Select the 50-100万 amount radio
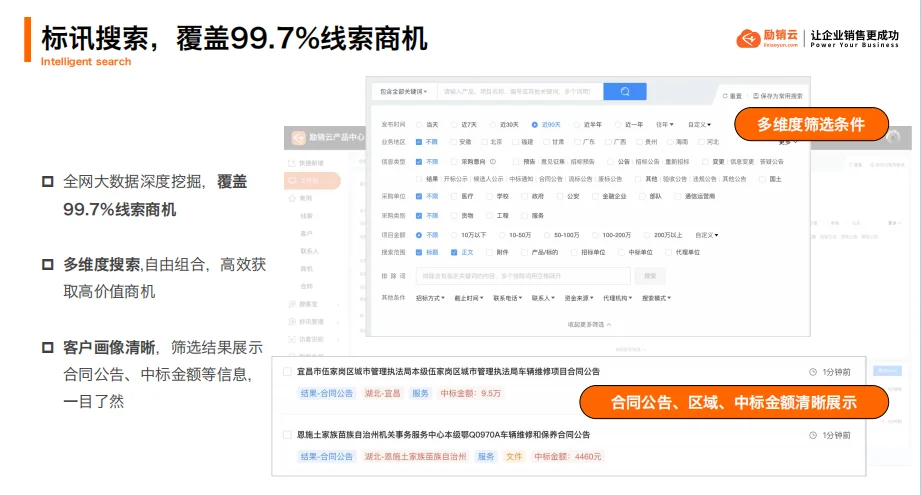 [x=547, y=235]
